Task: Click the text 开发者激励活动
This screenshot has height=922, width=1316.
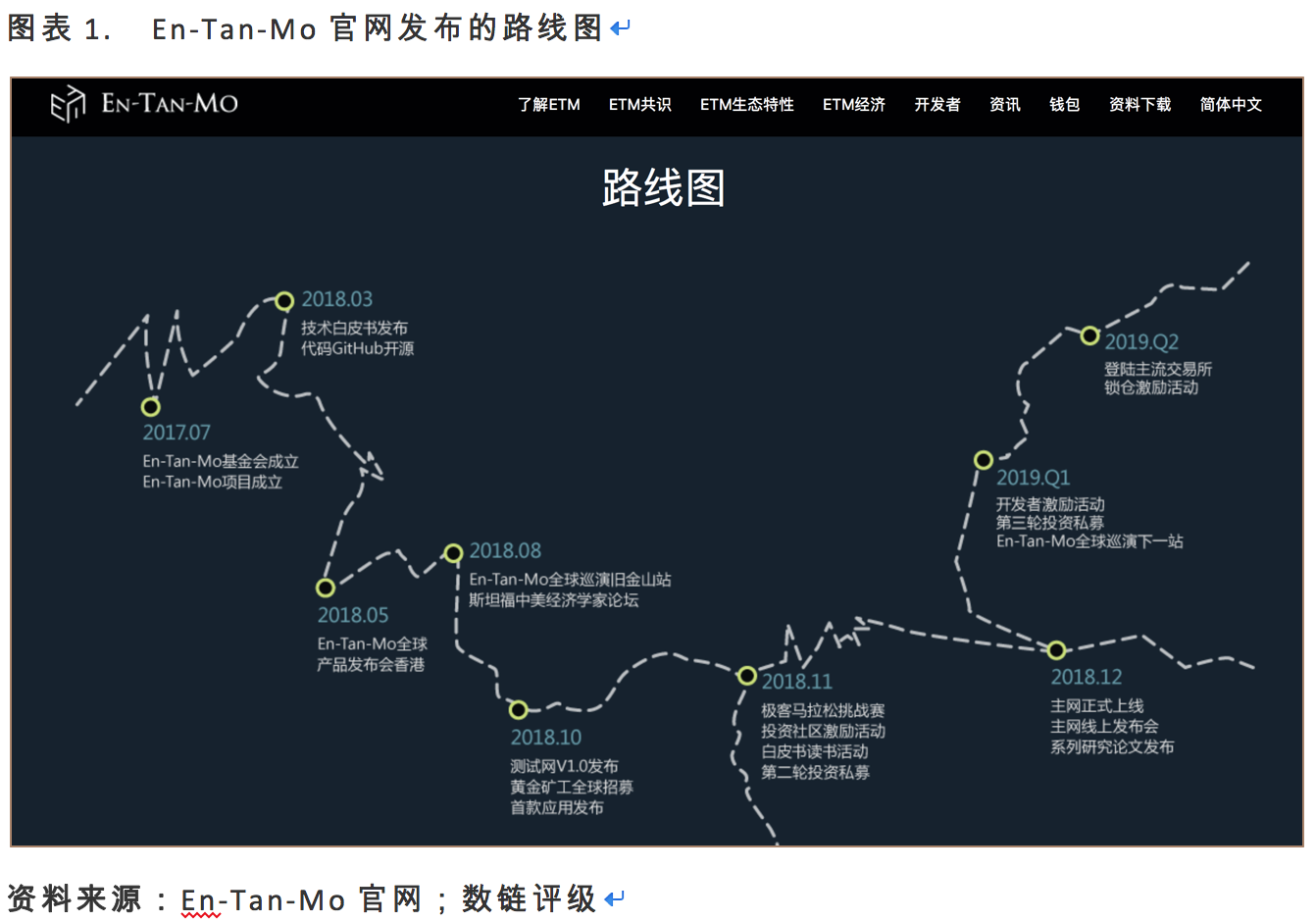Action: pyautogui.click(x=1050, y=504)
